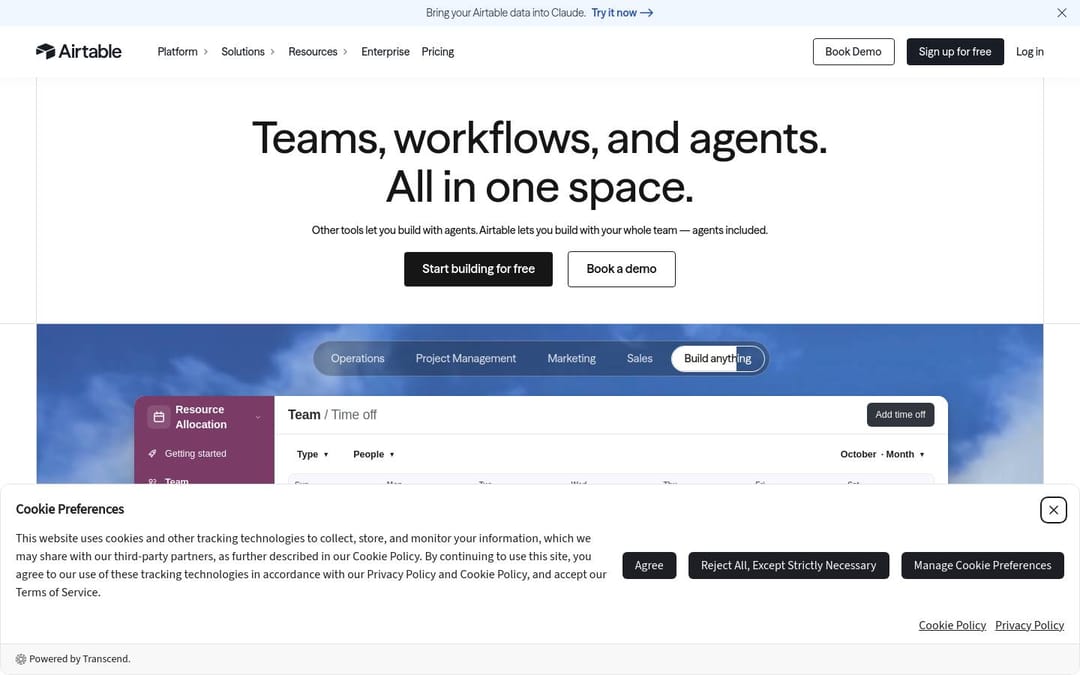Click the Add time off button
Viewport: 1080px width, 675px height.
click(x=900, y=415)
